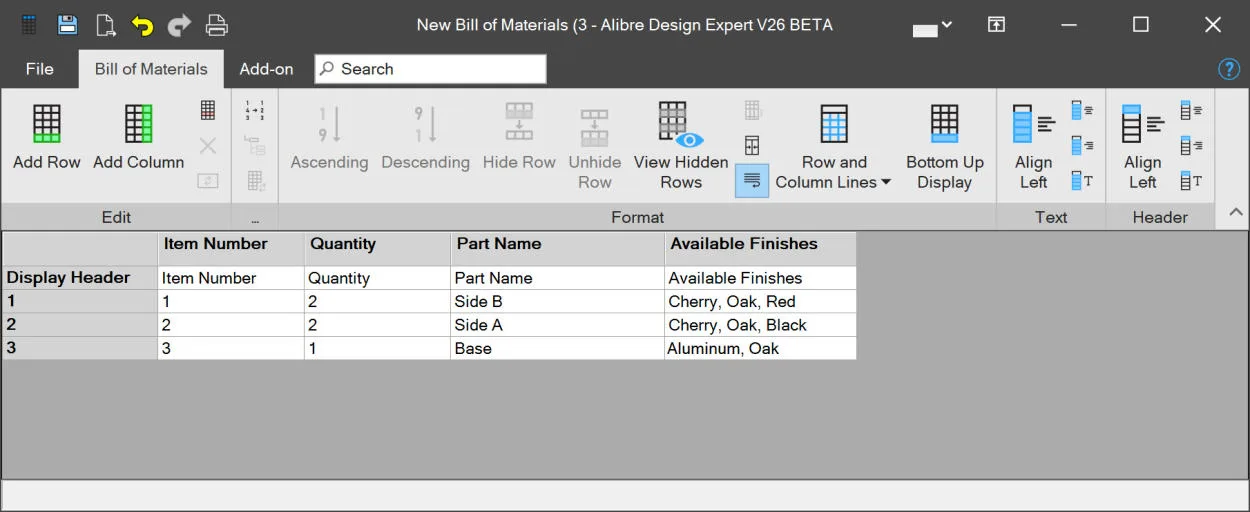Screen dimensions: 1250x512
Task: Save the bill of materials
Action: click(68, 25)
